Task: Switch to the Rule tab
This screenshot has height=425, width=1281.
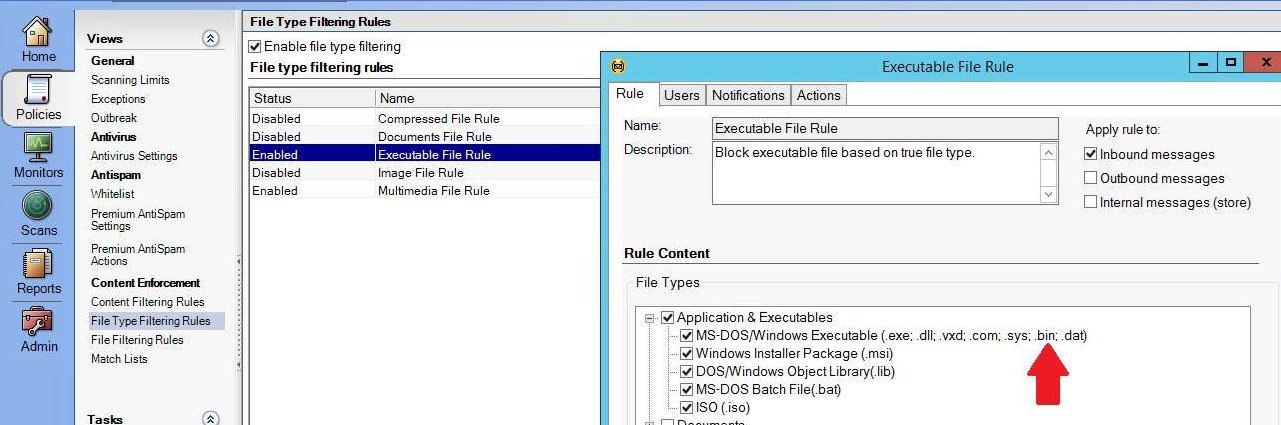Action: point(631,94)
